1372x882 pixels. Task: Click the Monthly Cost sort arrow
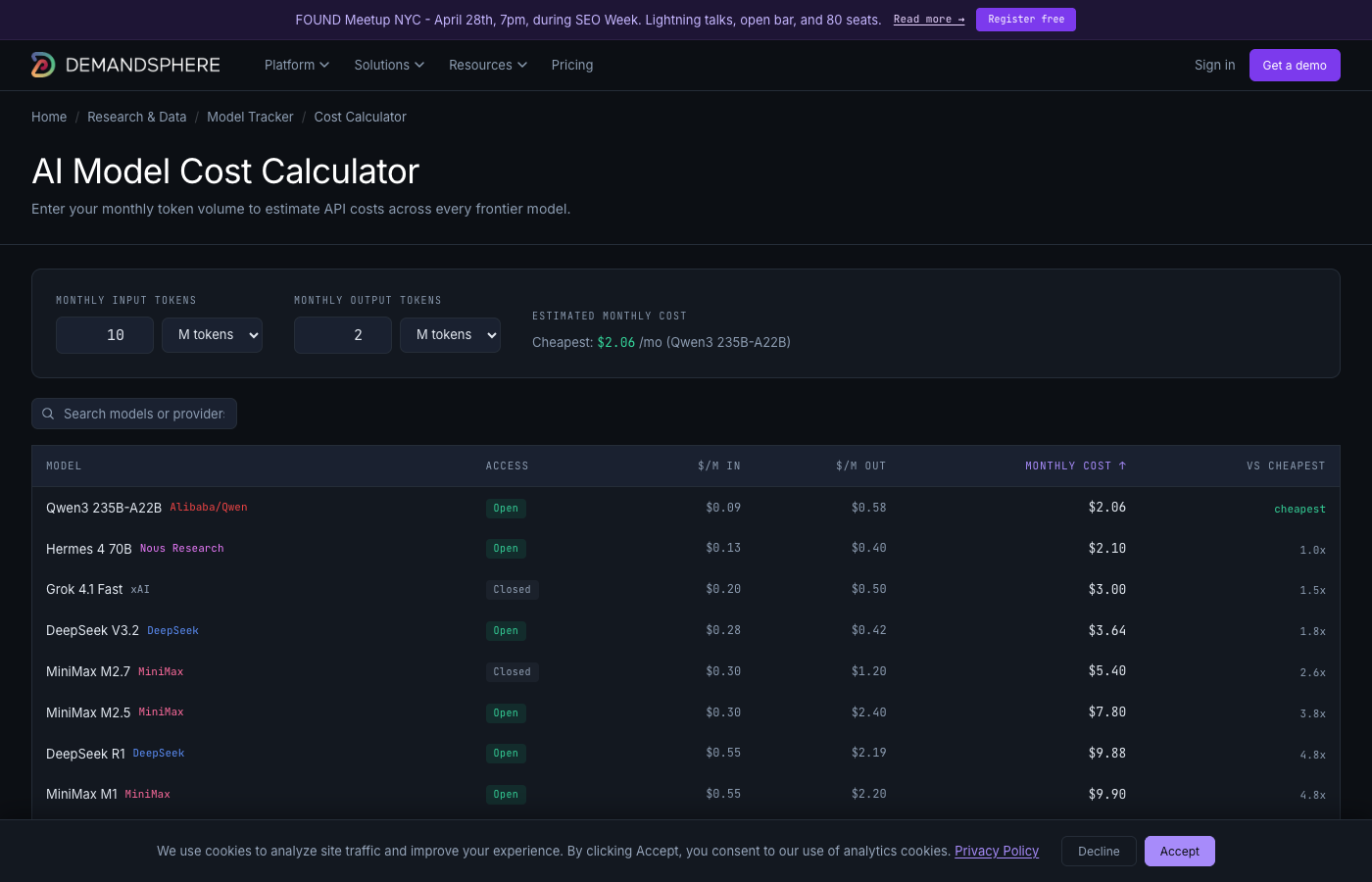pos(1122,465)
